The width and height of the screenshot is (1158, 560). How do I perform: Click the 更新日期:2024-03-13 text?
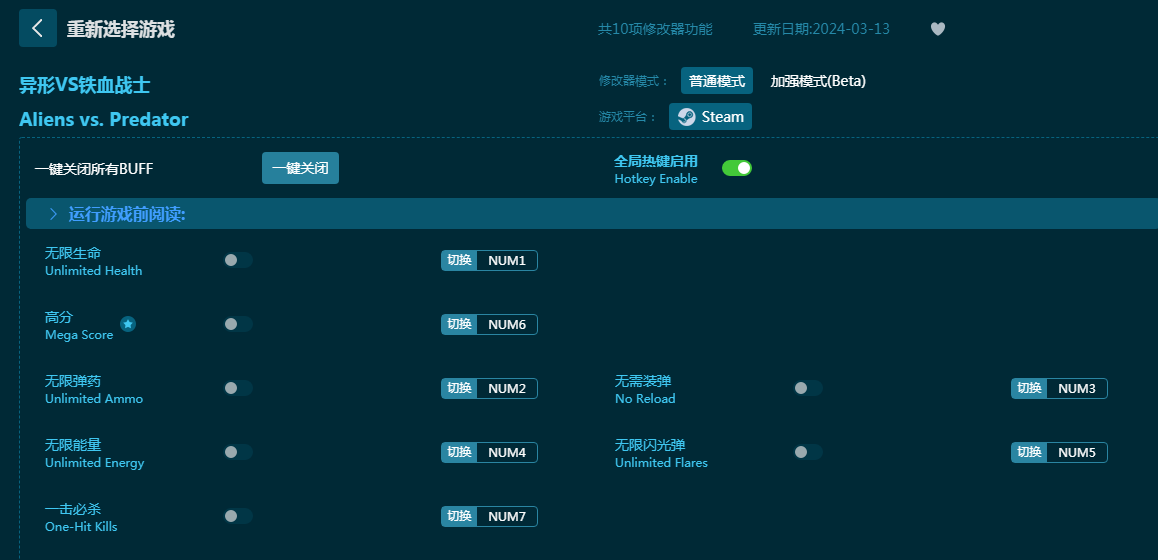coord(821,29)
